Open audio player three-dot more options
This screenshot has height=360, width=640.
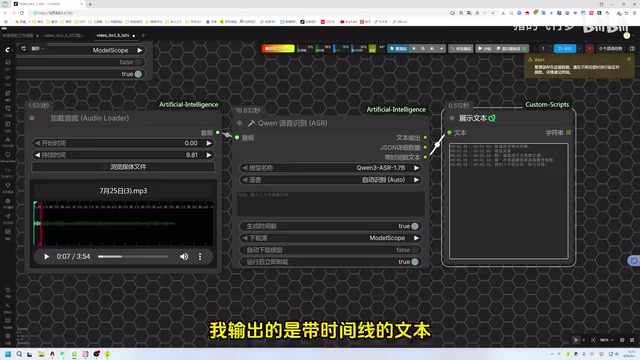pos(200,257)
